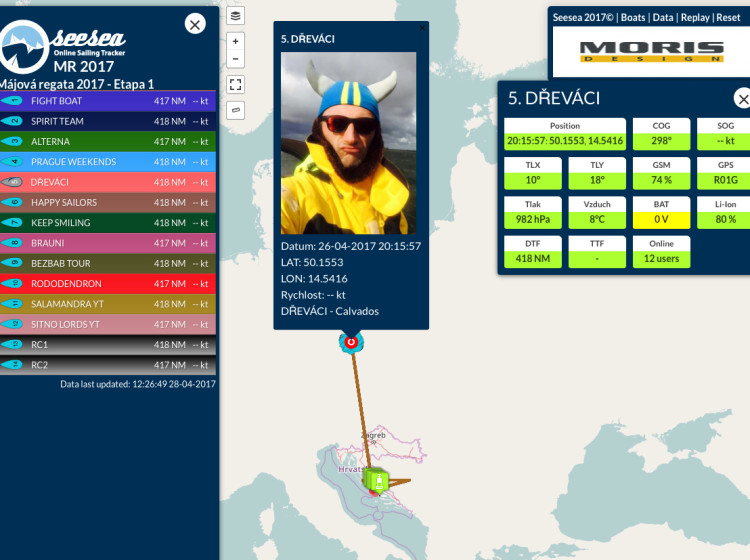Click the RODODENDRON boat icon
The width and height of the screenshot is (750, 560).
point(12,284)
